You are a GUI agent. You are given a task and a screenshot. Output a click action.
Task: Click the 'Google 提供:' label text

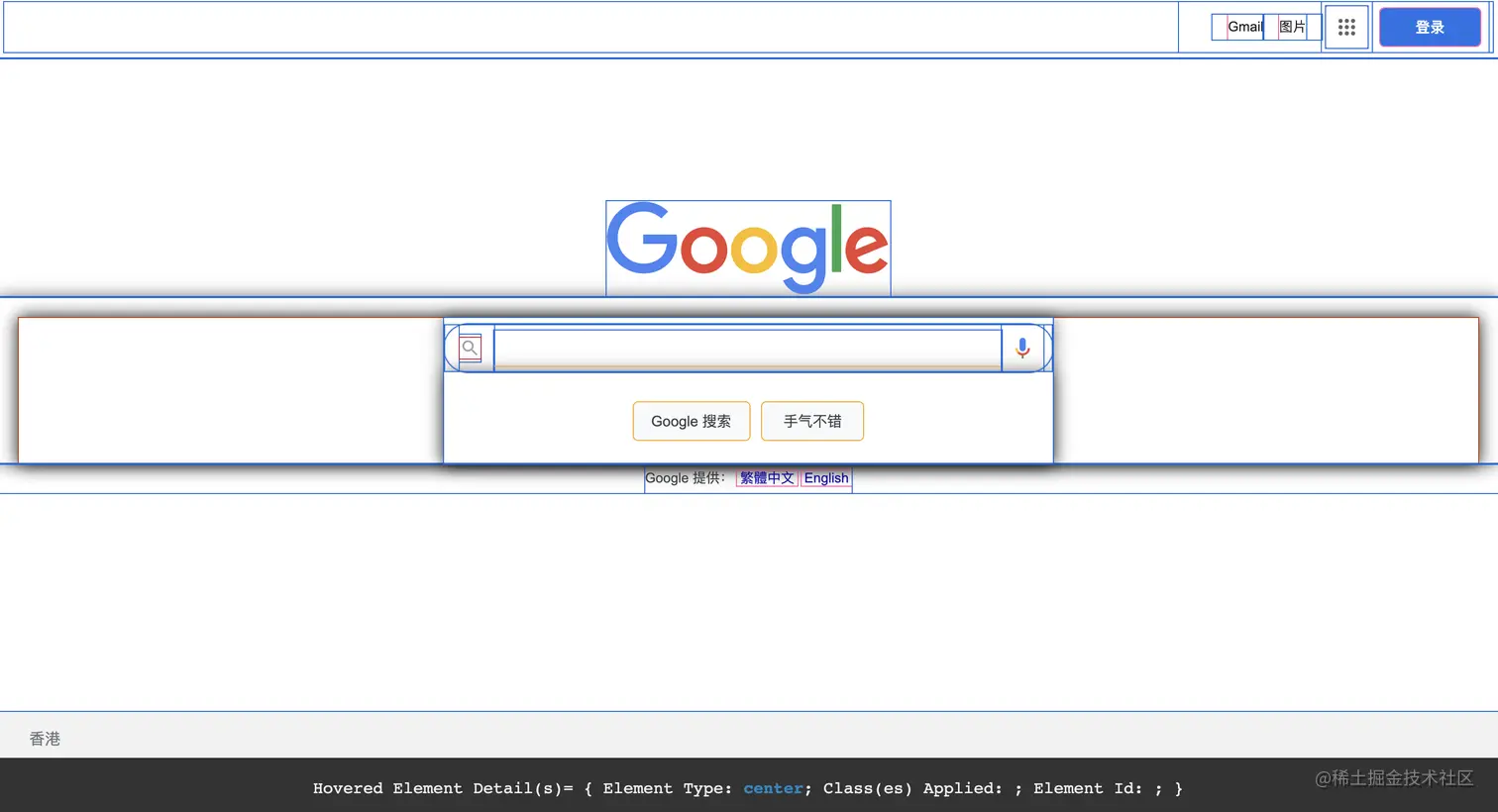click(x=686, y=478)
